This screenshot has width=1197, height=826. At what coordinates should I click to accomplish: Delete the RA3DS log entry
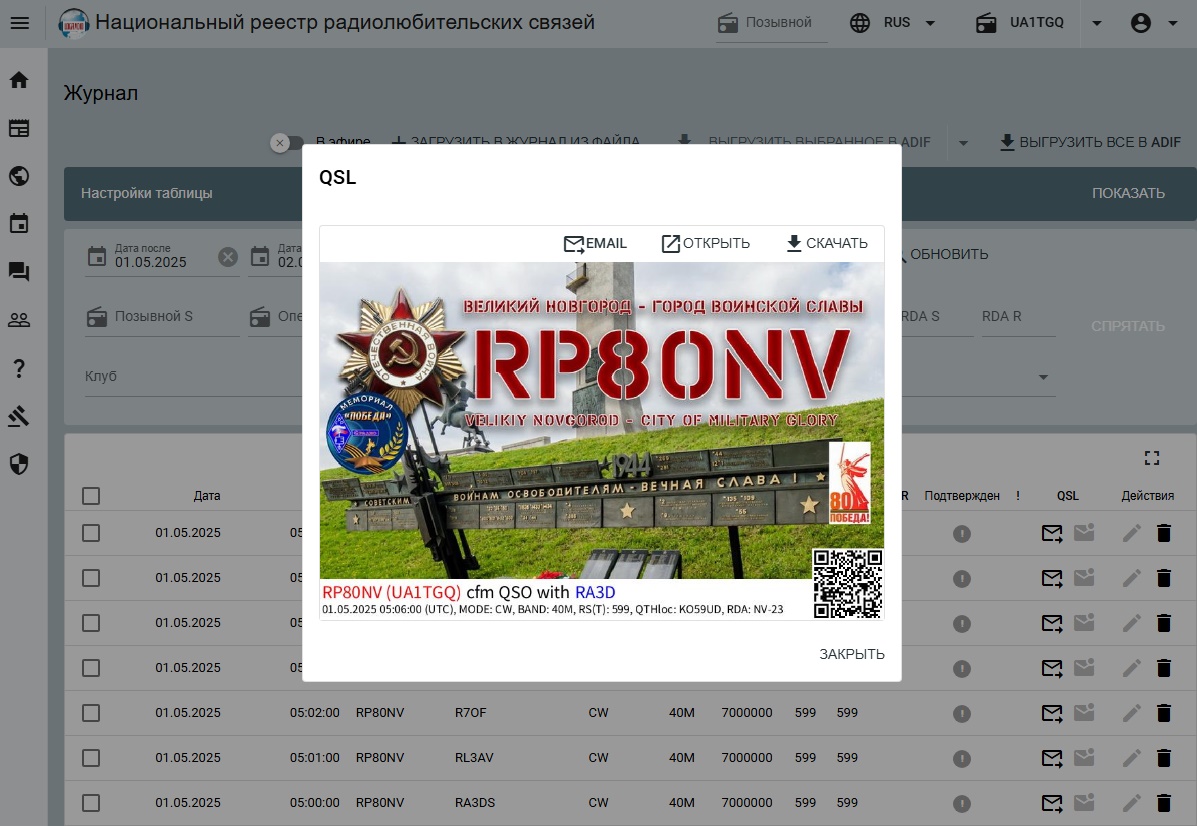[x=1163, y=803]
